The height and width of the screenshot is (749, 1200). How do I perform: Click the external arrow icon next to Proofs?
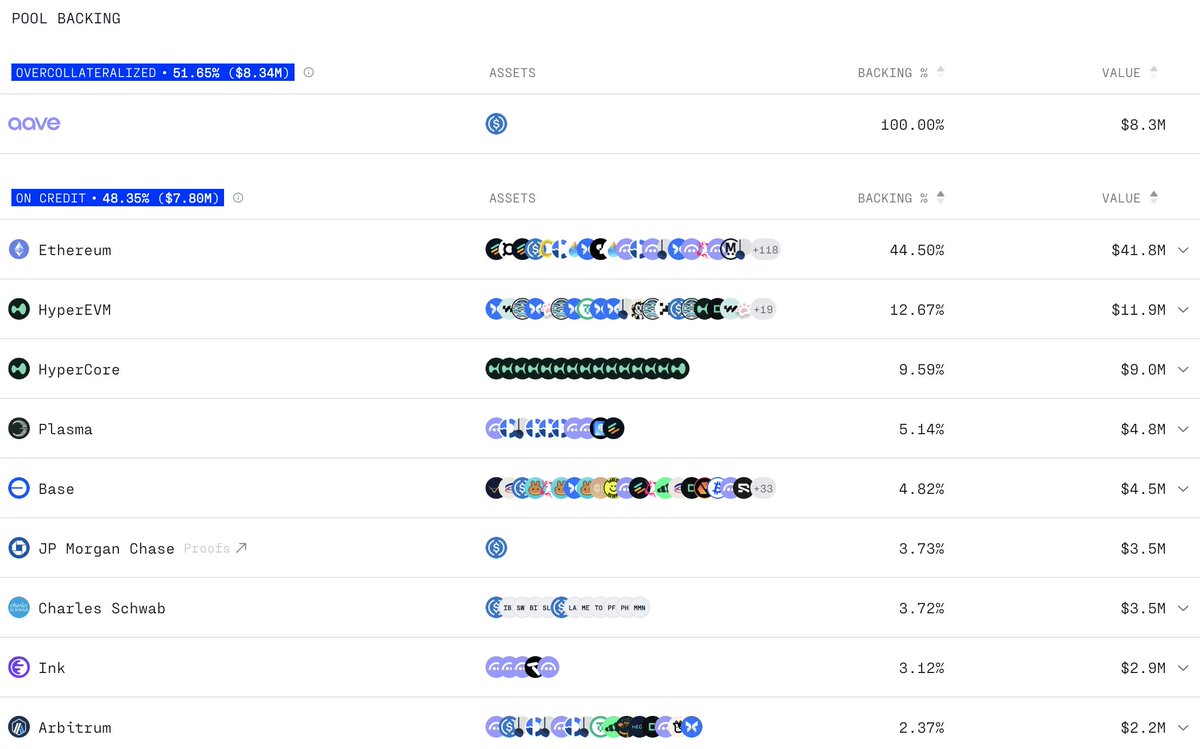tap(240, 548)
